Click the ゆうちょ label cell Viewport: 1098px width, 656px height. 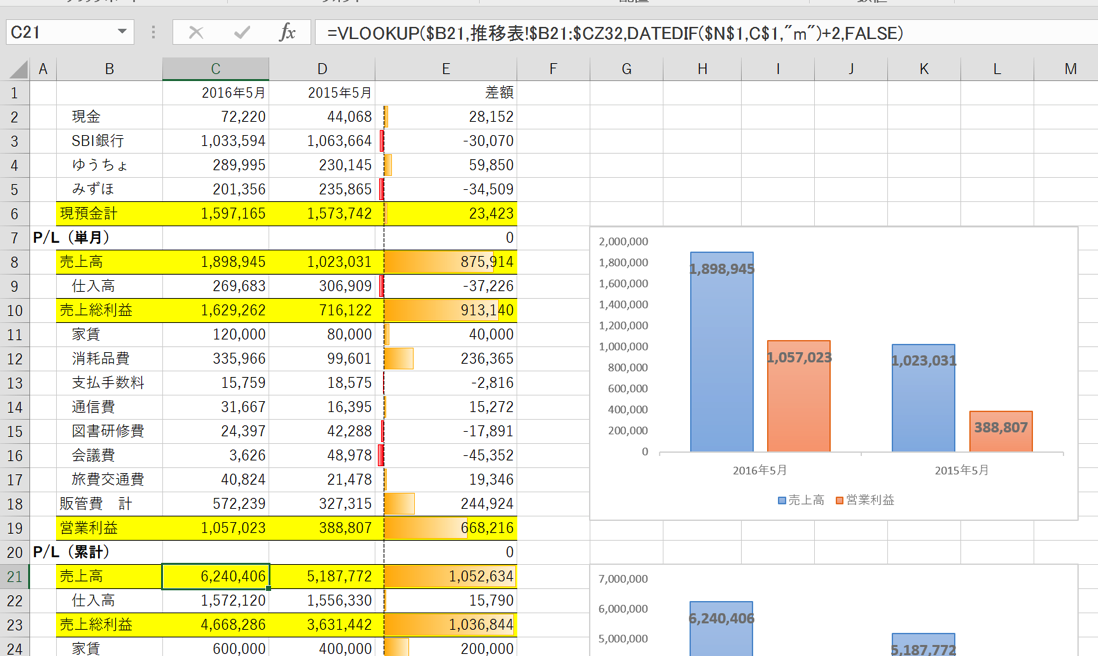[x=109, y=165]
